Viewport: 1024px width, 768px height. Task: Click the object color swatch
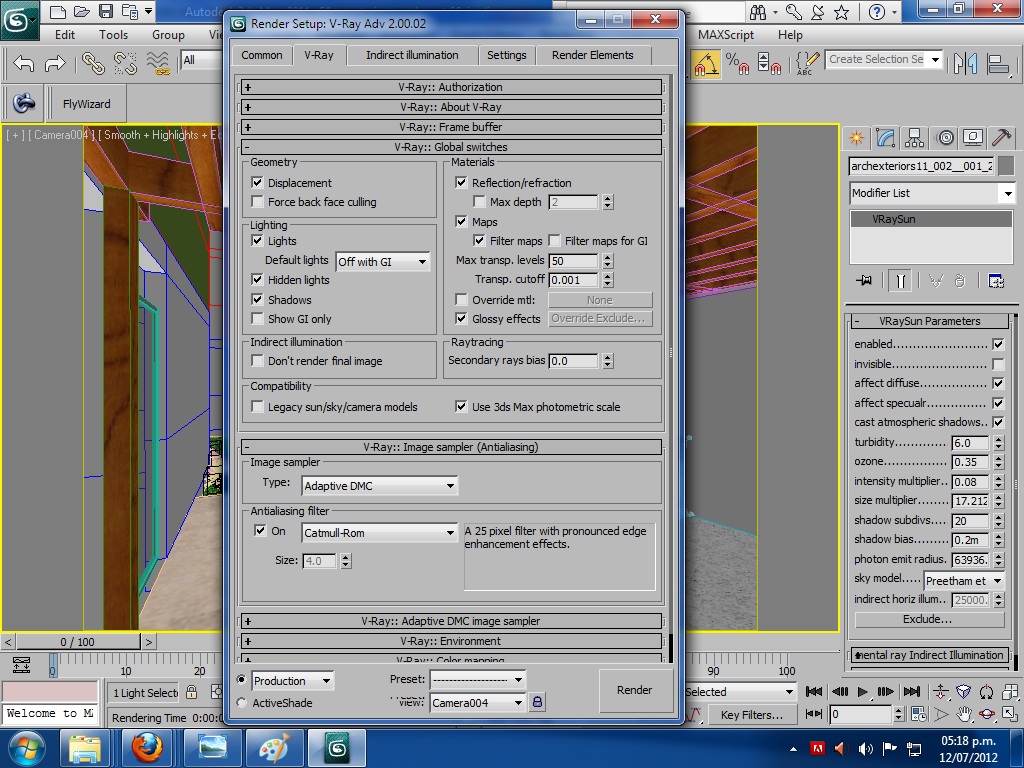(1006, 166)
